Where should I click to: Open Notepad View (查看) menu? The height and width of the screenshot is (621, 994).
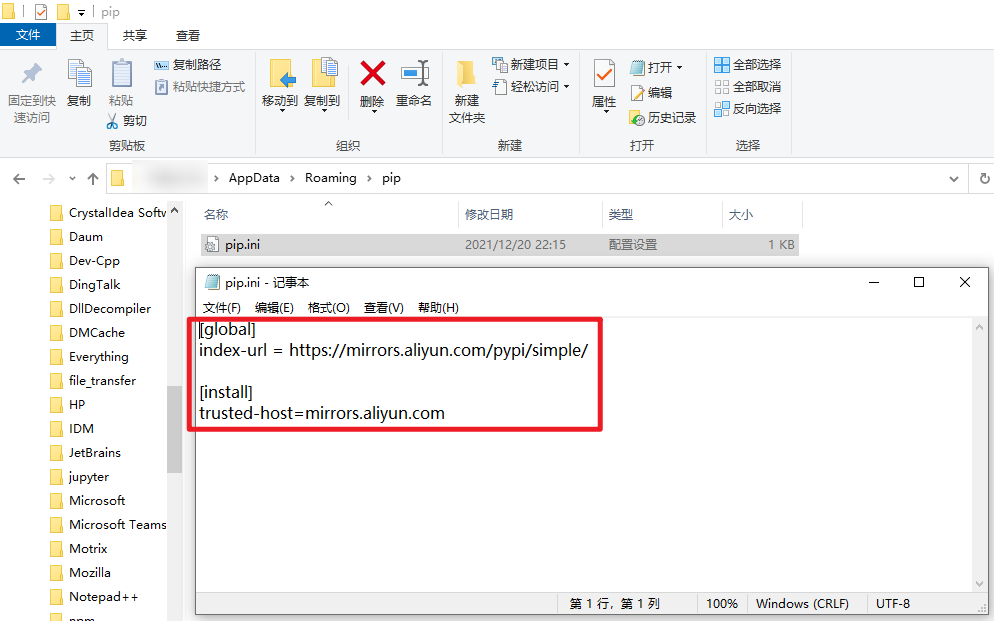pyautogui.click(x=384, y=308)
